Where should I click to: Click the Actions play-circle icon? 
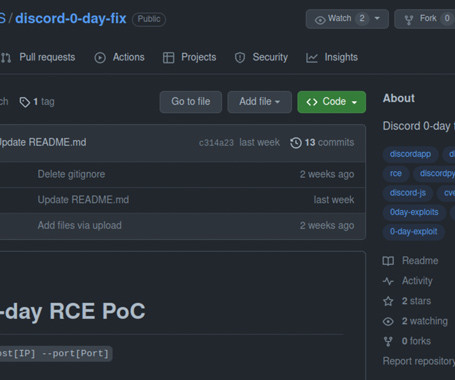click(x=100, y=58)
